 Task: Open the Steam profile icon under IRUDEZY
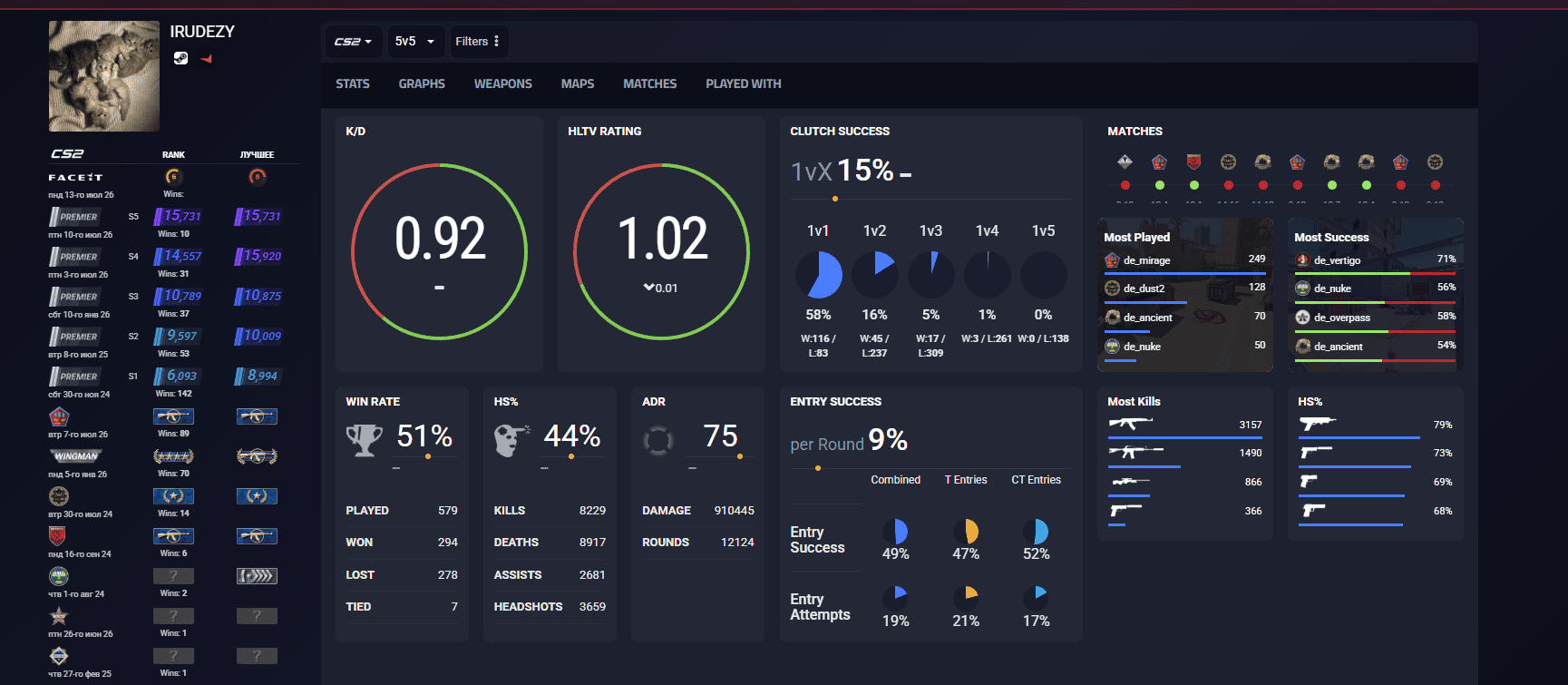pyautogui.click(x=180, y=58)
